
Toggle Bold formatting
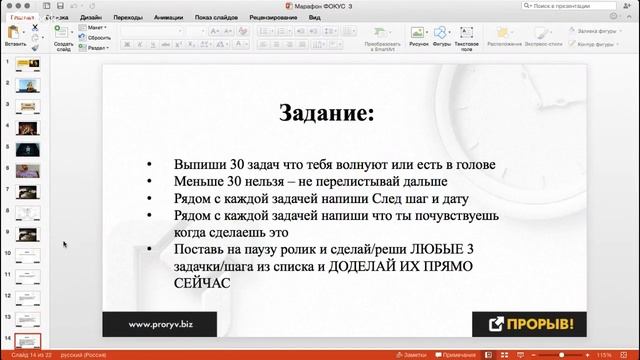(x=127, y=44)
